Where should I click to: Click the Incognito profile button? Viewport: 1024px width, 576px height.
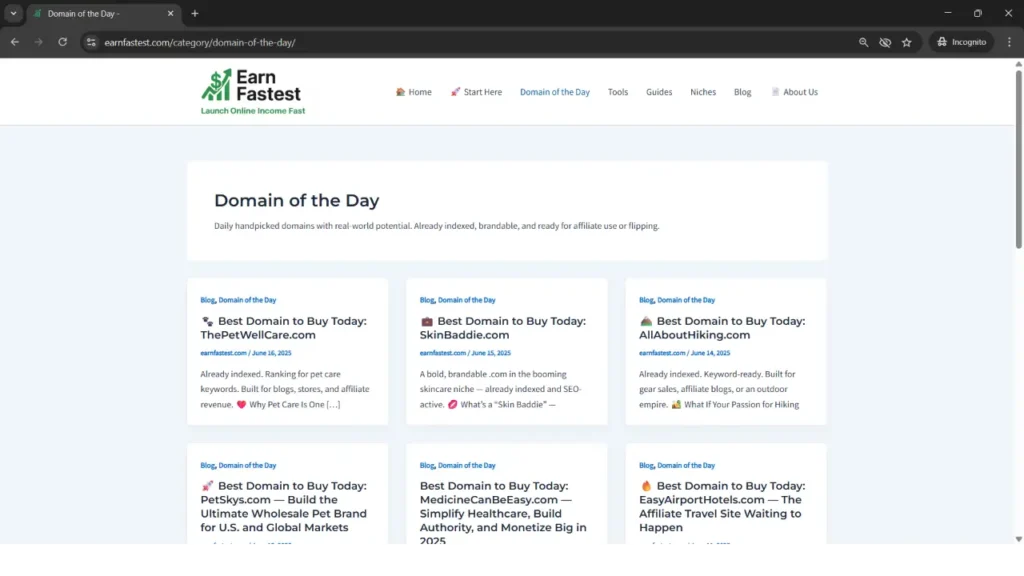point(961,42)
